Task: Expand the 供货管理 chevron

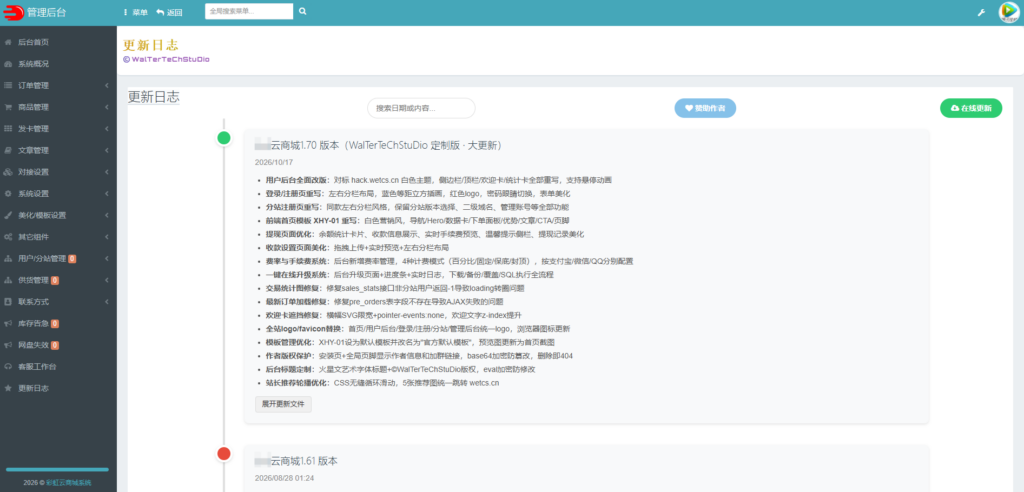Action: tap(106, 280)
